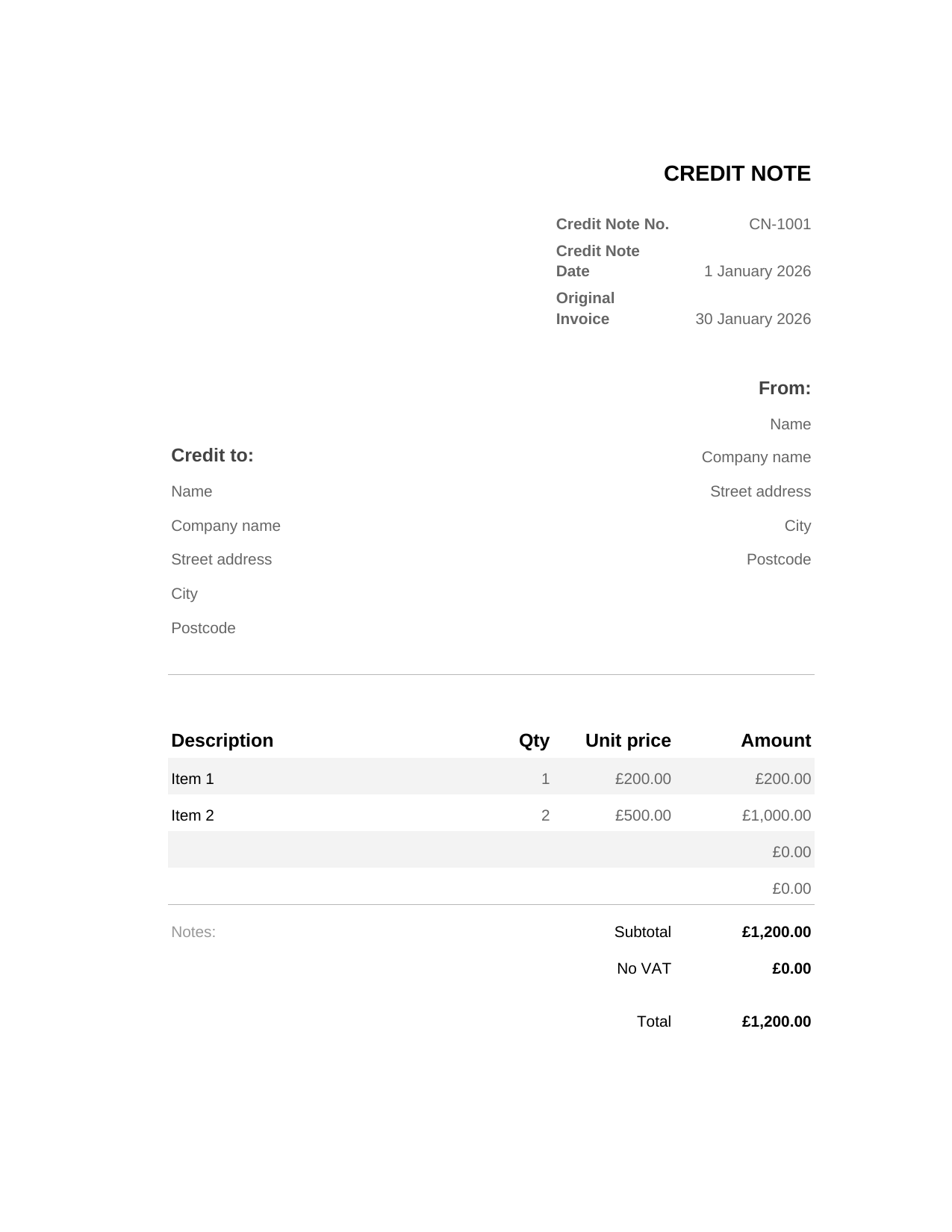The width and height of the screenshot is (952, 1232).
Task: Click Company name under From: section
Action: pos(756,457)
